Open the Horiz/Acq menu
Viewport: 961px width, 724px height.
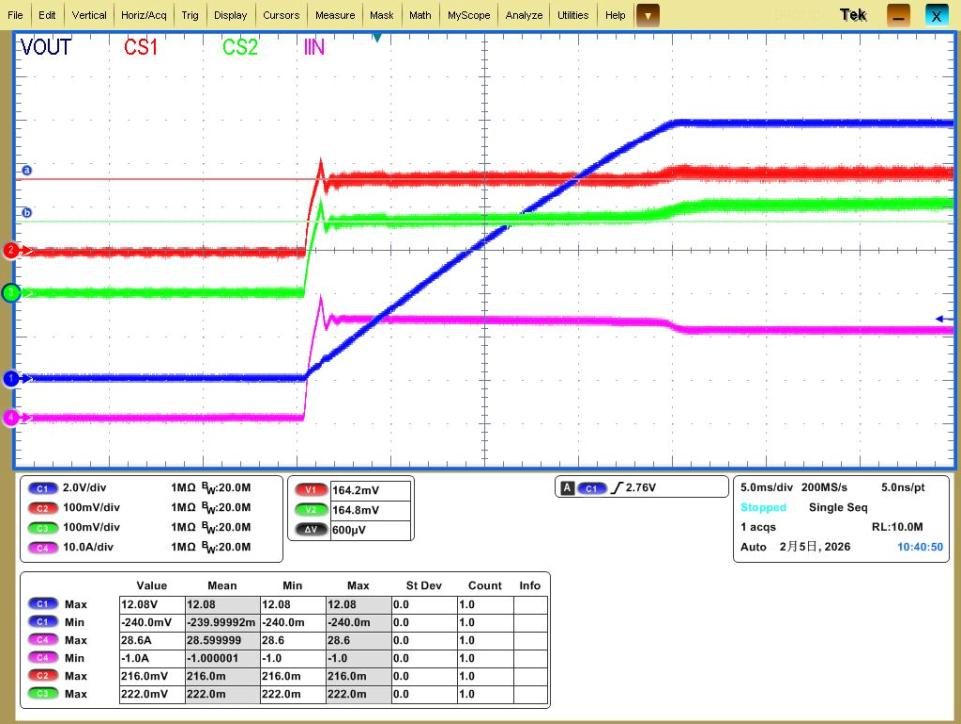click(x=143, y=15)
